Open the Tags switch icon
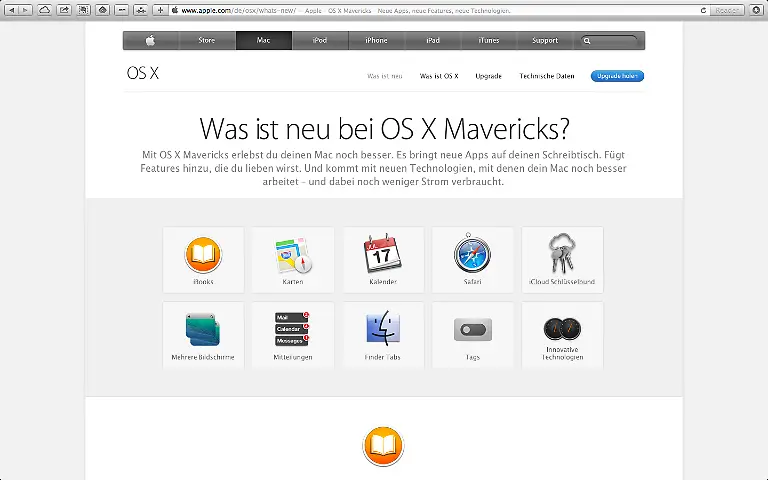This screenshot has width=768, height=480. point(473,329)
